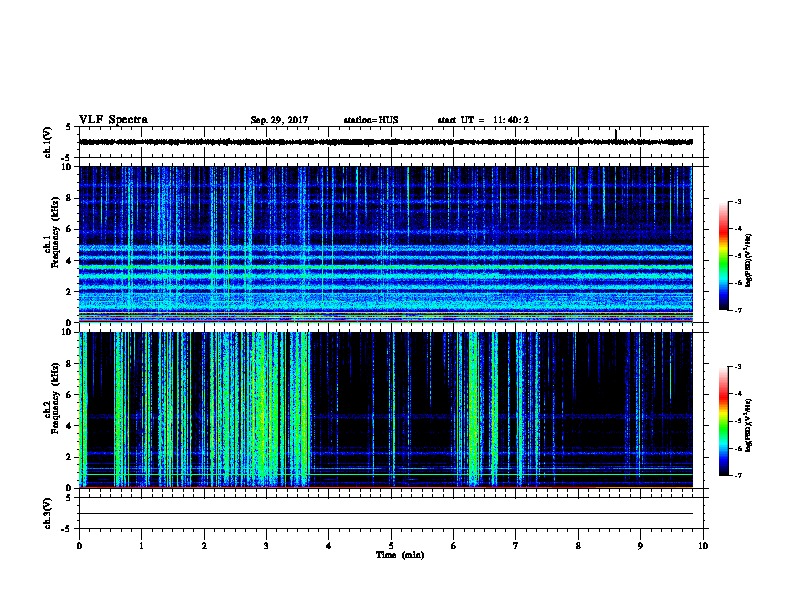The height and width of the screenshot is (612, 792).
Task: Click the ch.2 spectrogram color bar
Action: pyautogui.click(x=723, y=421)
